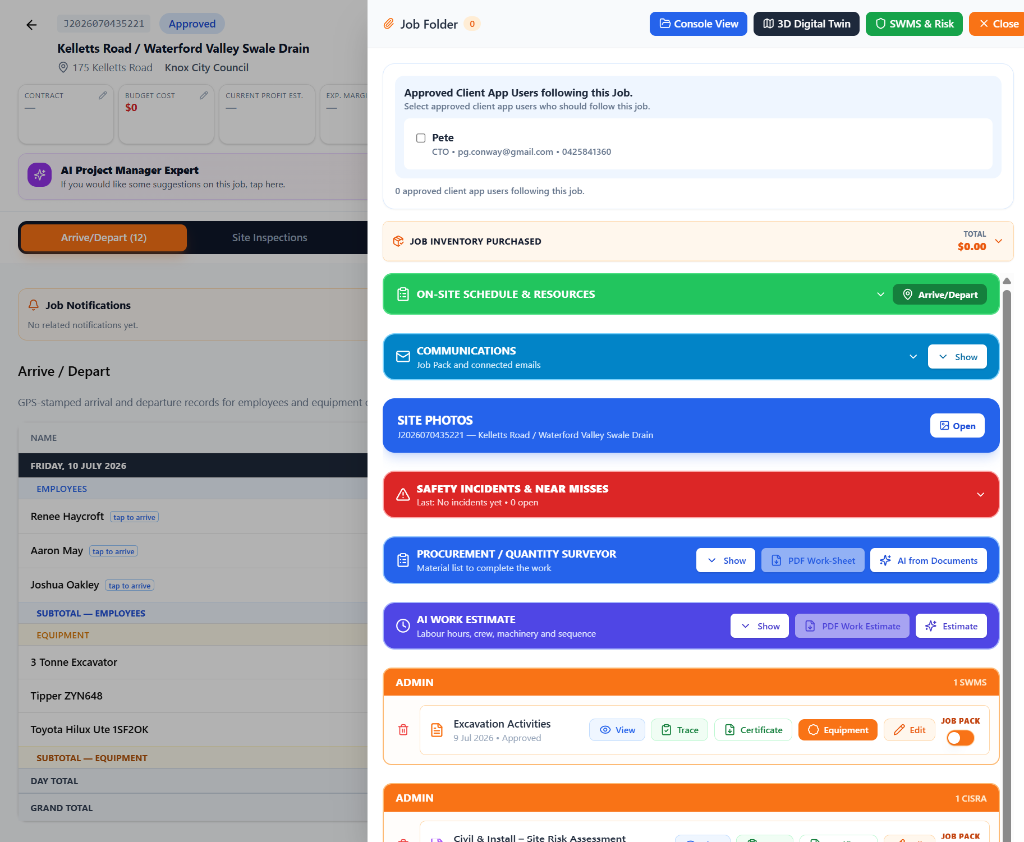This screenshot has height=842, width=1024.
Task: Click the Excavation Activities document icon
Action: point(437,730)
